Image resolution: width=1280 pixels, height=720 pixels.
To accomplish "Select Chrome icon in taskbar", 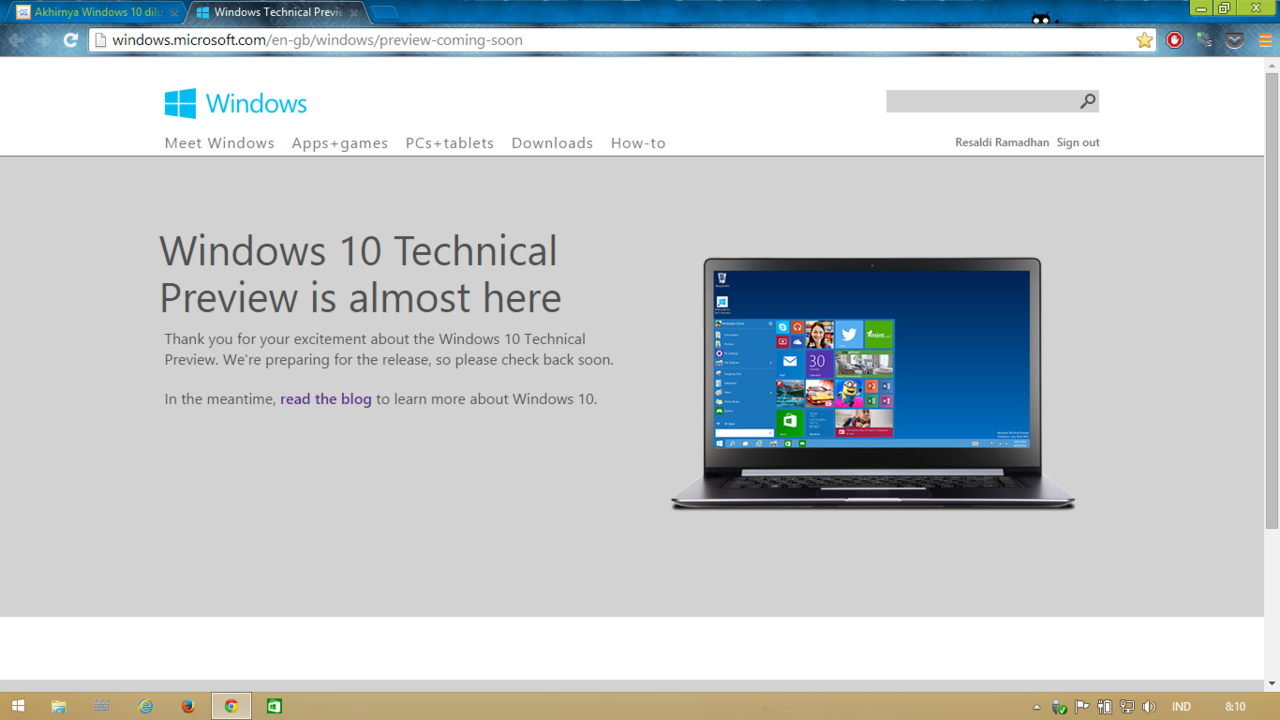I will coord(231,706).
